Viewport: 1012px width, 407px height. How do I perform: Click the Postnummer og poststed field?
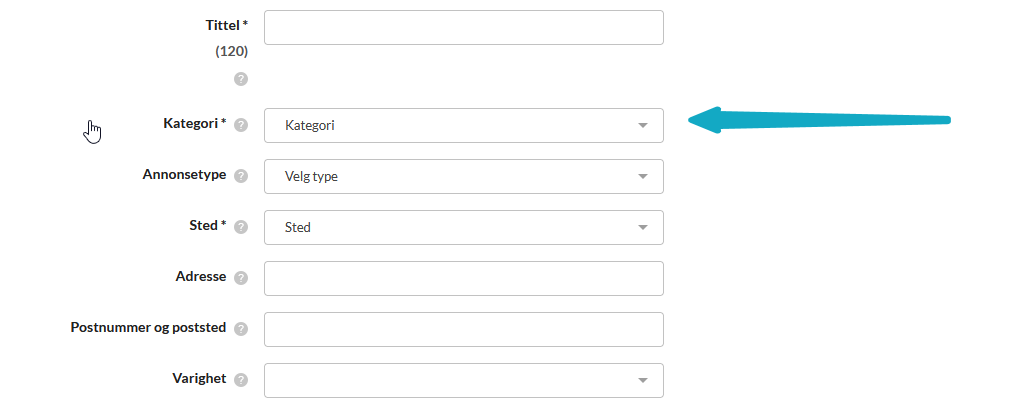point(463,329)
